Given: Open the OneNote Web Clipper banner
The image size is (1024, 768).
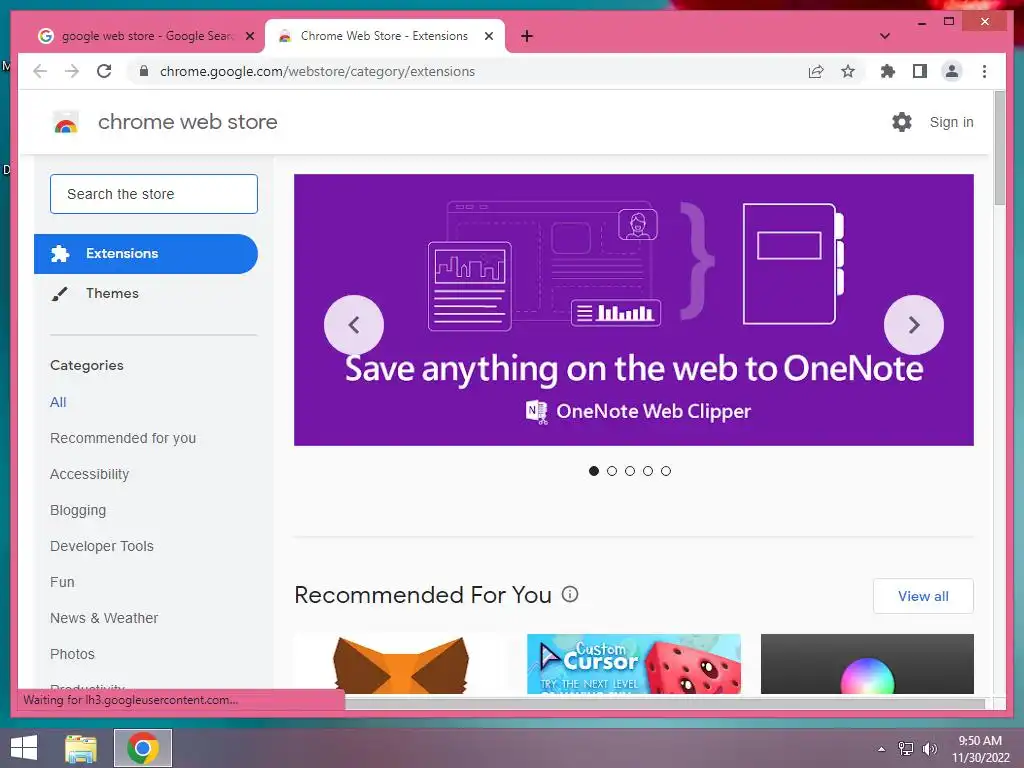Looking at the screenshot, I should coord(633,310).
